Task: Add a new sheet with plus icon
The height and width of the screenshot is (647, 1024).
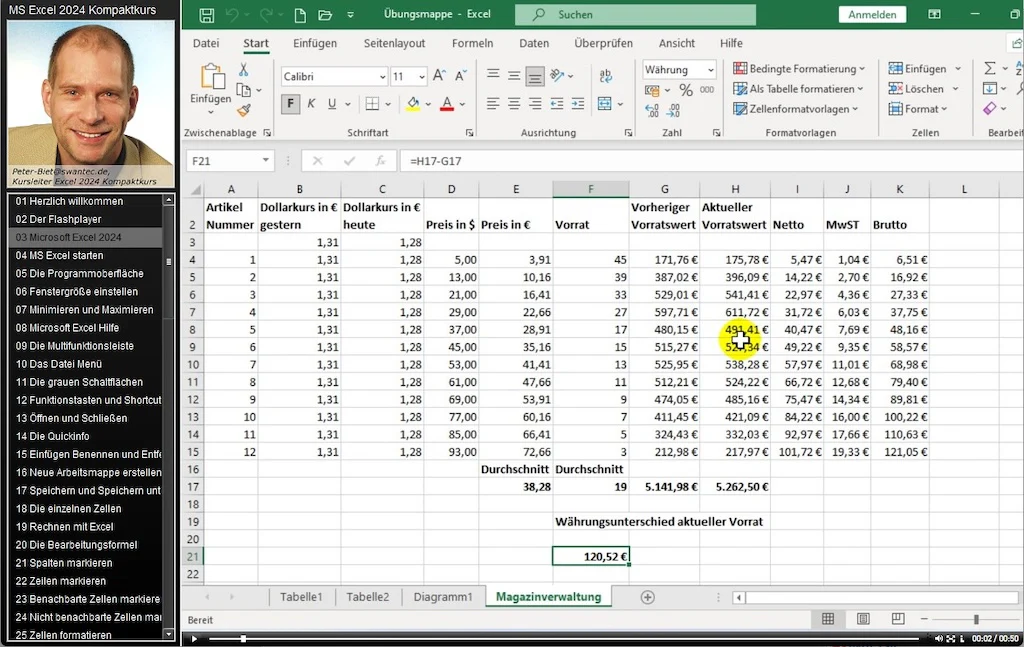Action: (x=647, y=597)
